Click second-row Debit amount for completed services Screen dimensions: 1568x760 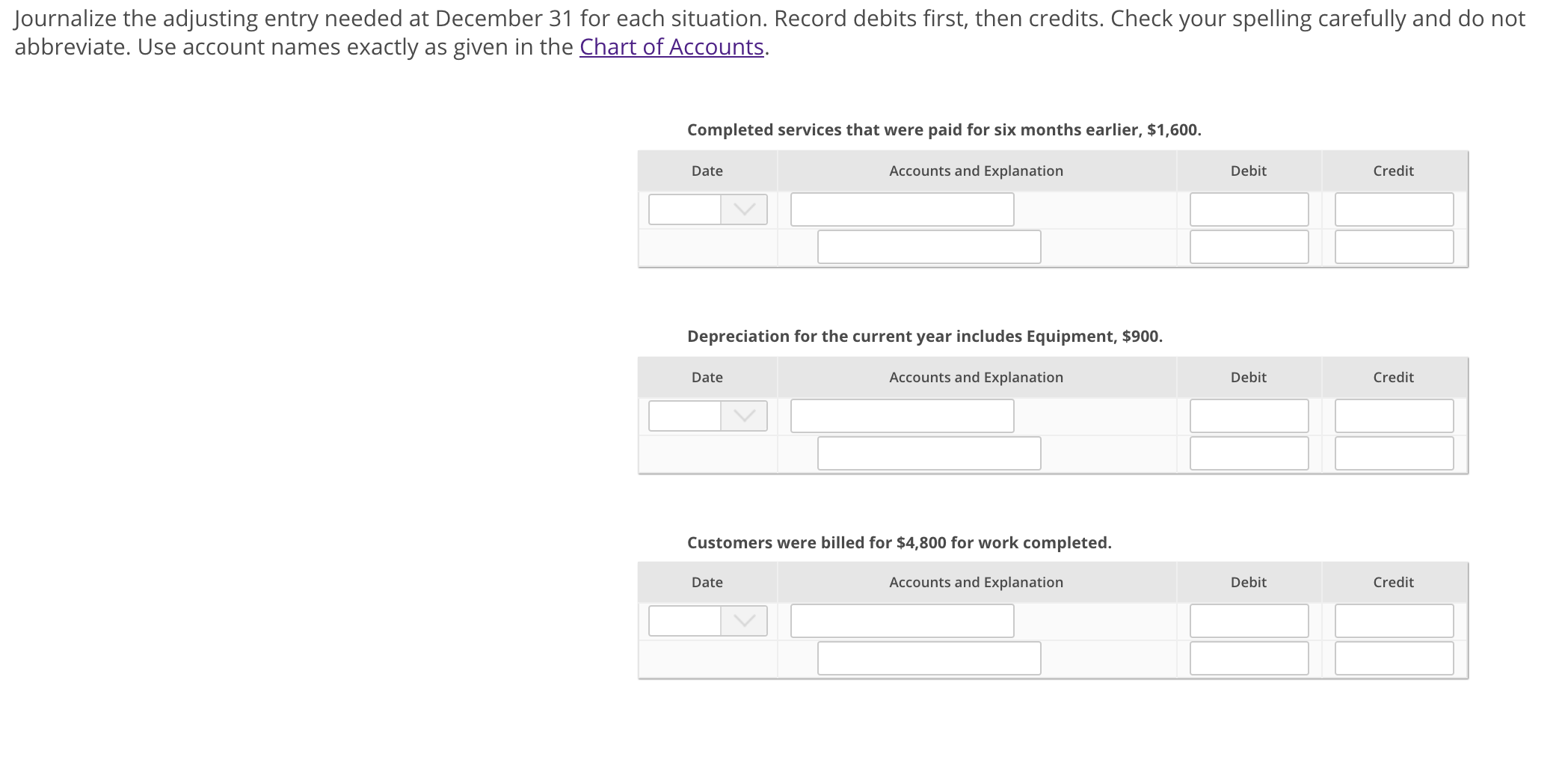[1249, 247]
